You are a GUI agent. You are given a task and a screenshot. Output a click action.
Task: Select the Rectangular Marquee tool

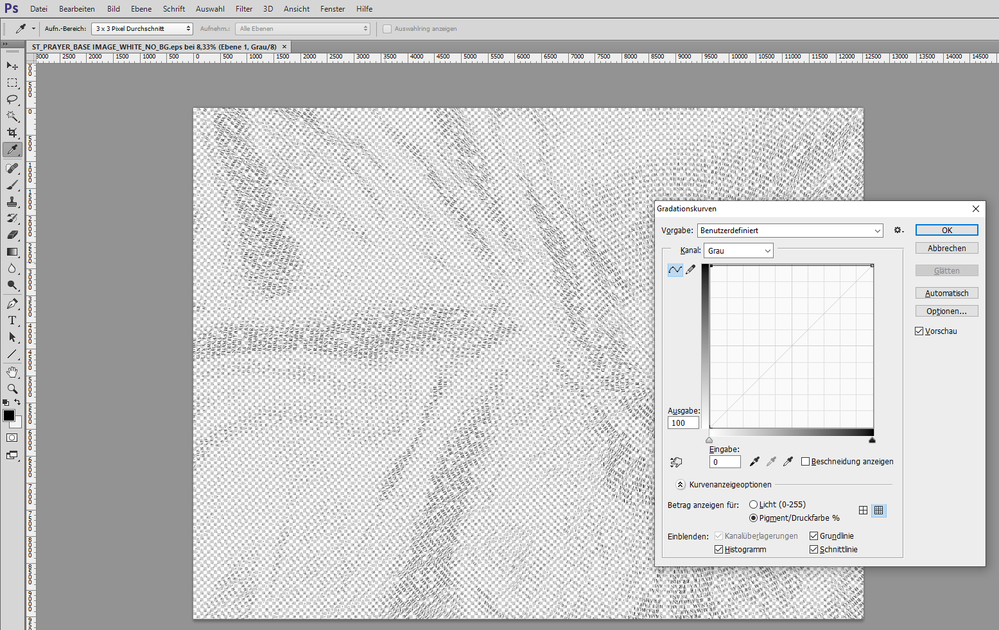12,83
